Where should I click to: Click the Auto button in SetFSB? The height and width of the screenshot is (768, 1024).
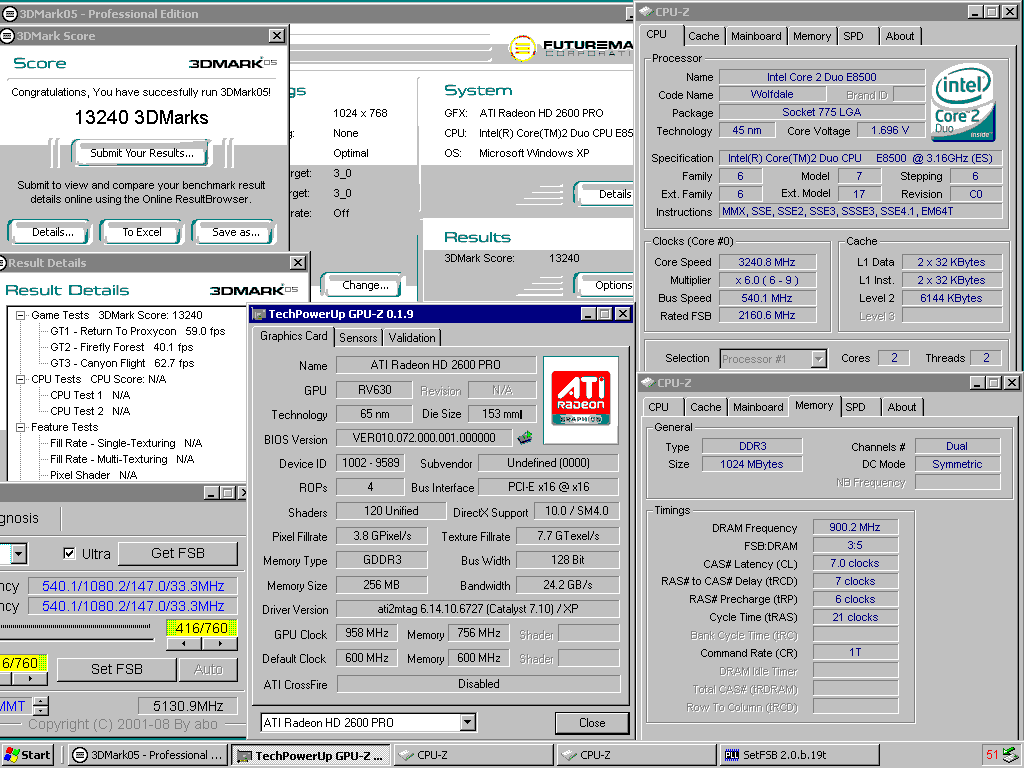click(208, 669)
